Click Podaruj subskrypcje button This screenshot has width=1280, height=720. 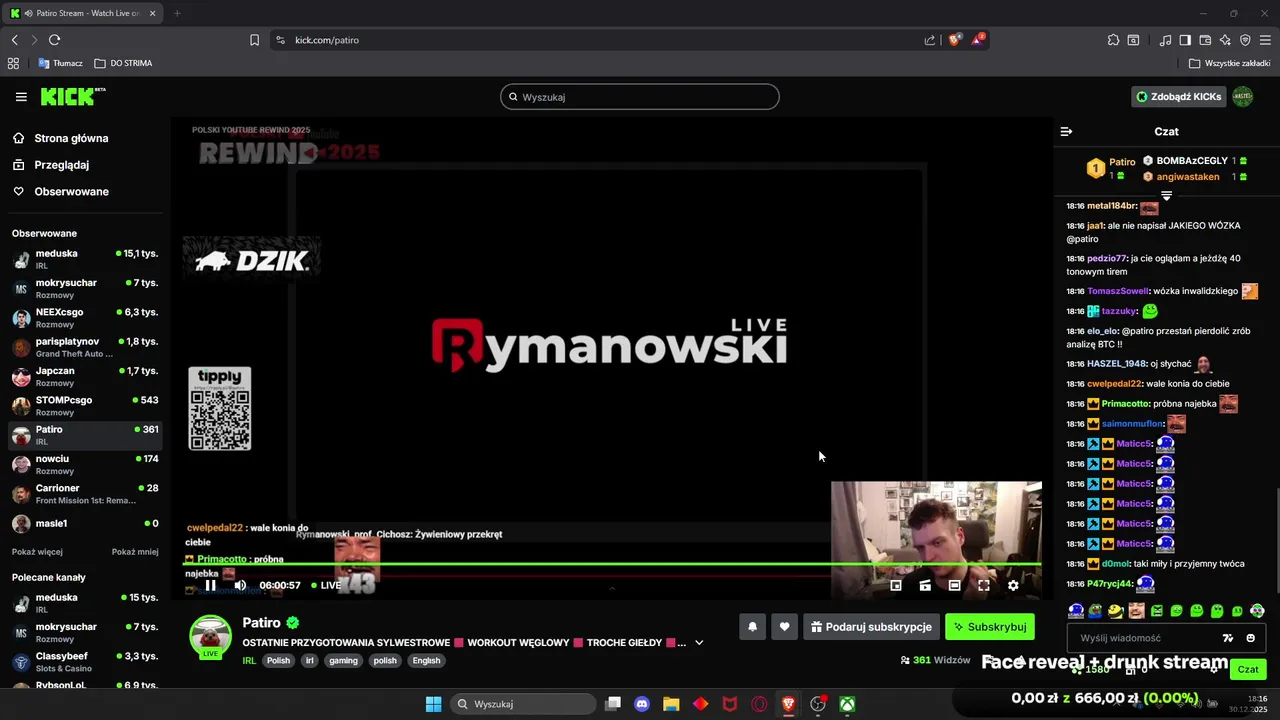(x=871, y=627)
